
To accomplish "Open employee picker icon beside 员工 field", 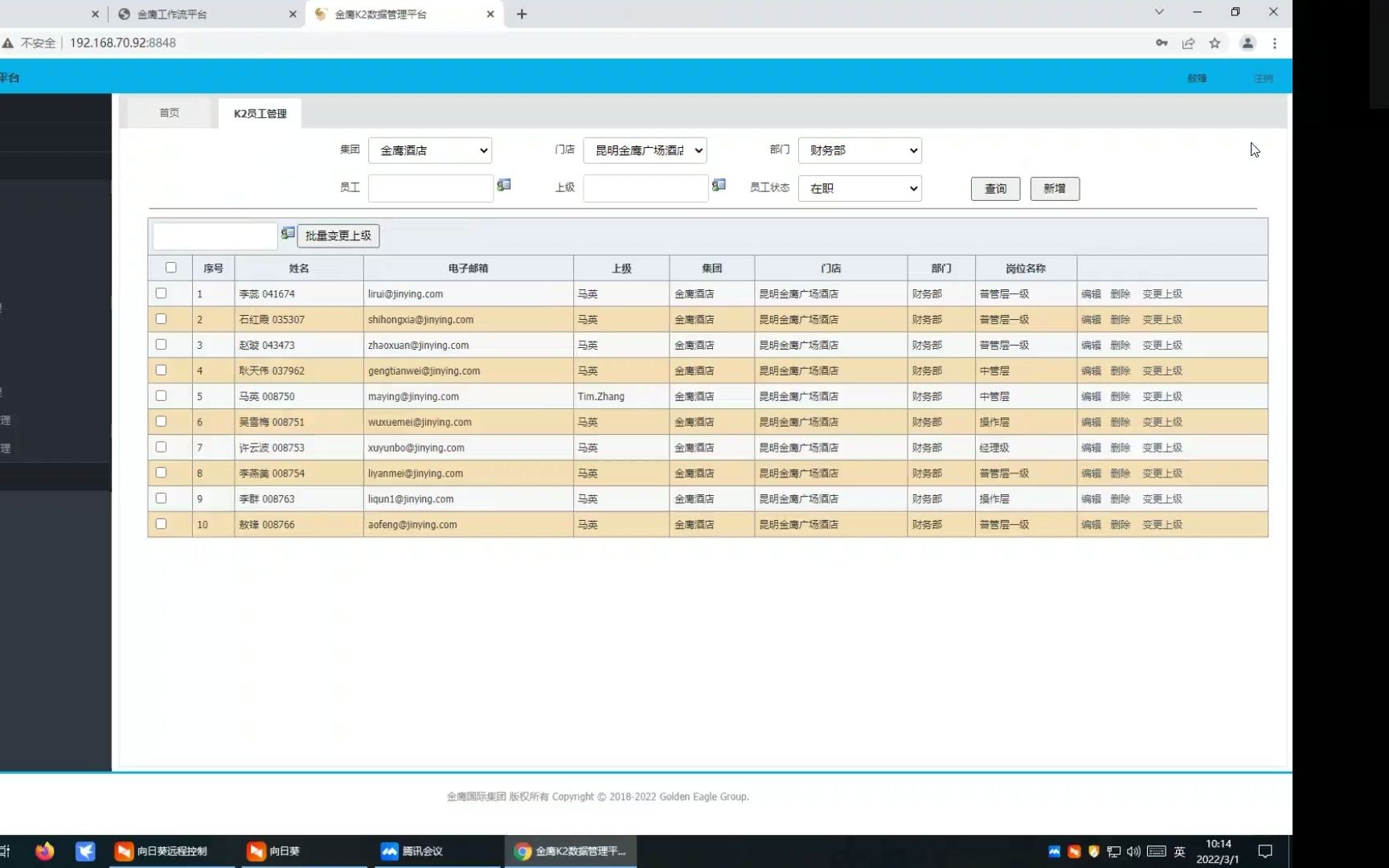I will [504, 186].
